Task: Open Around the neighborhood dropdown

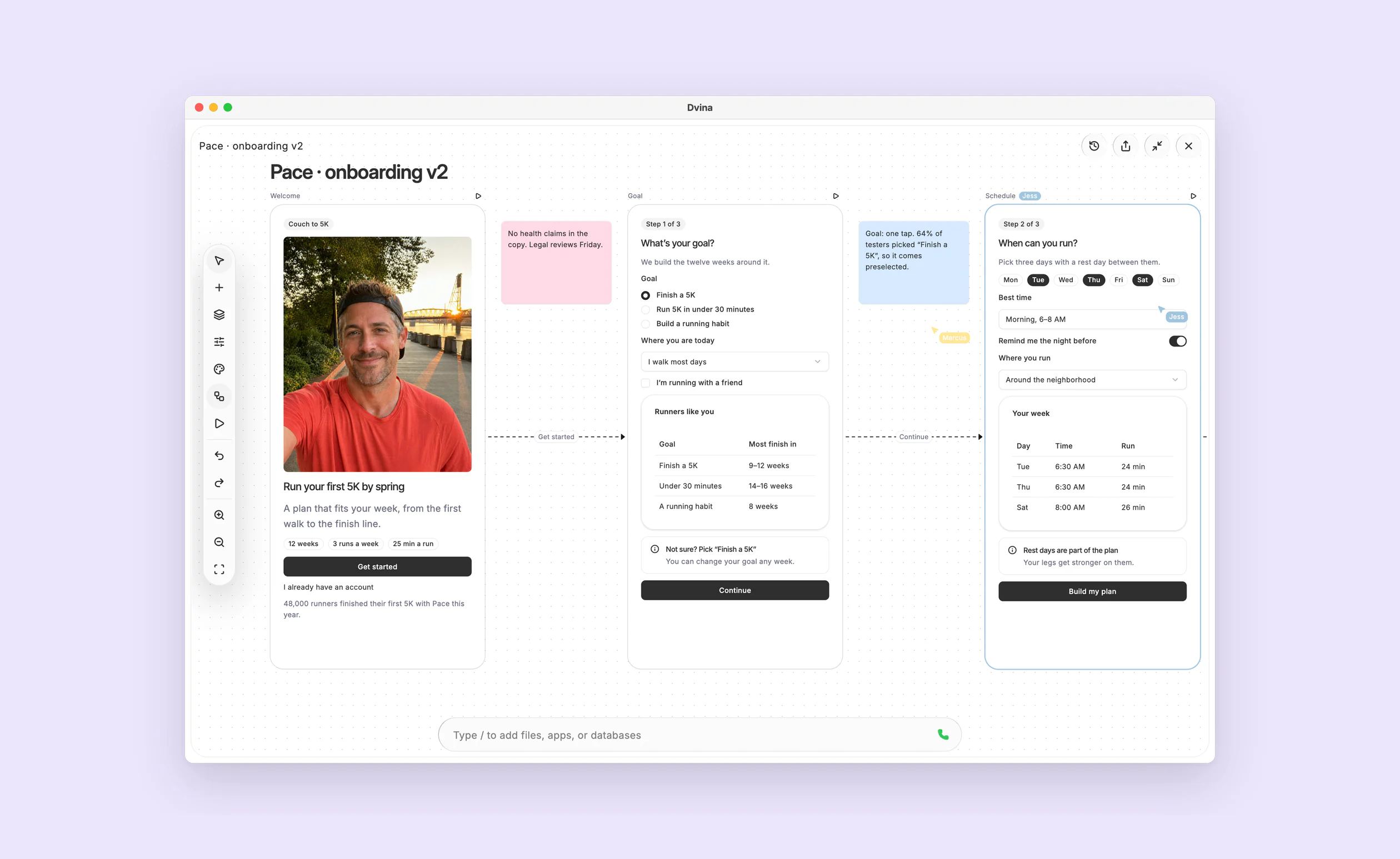Action: [x=1092, y=380]
